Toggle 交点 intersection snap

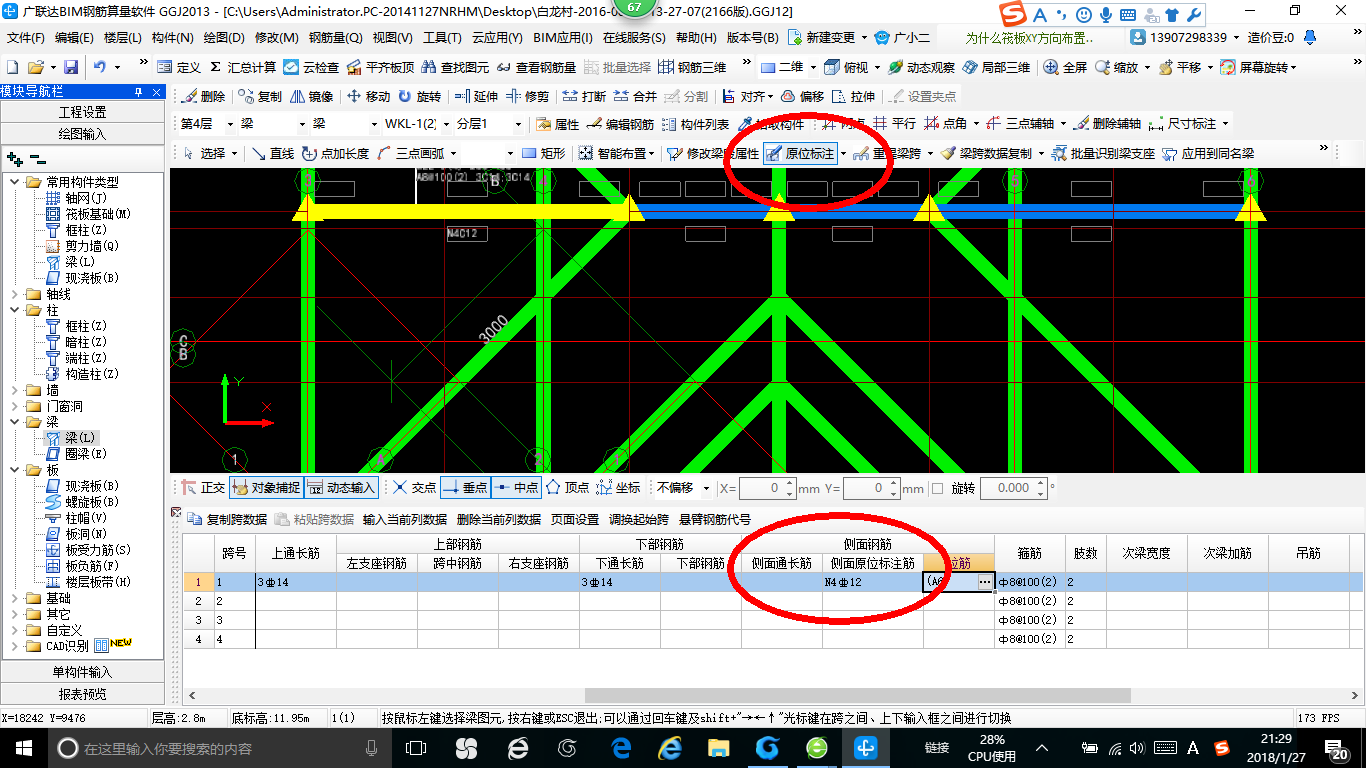[414, 488]
